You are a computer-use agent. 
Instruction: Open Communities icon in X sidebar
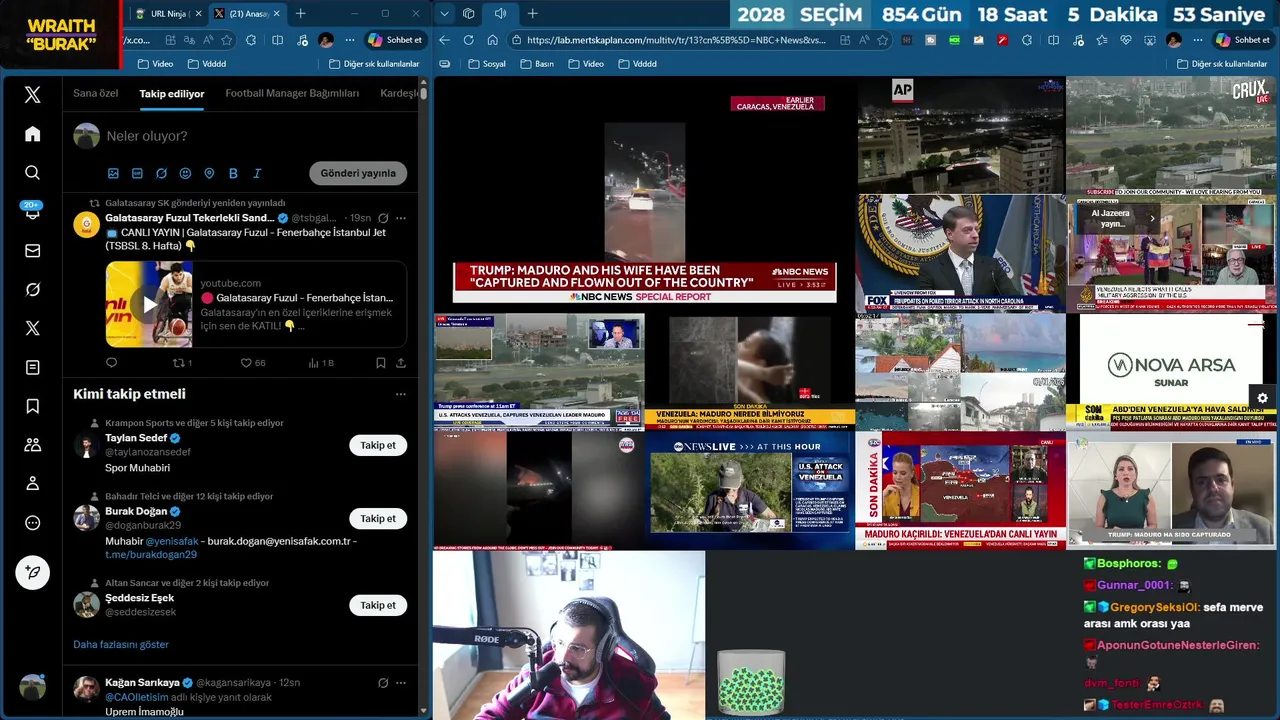point(33,445)
